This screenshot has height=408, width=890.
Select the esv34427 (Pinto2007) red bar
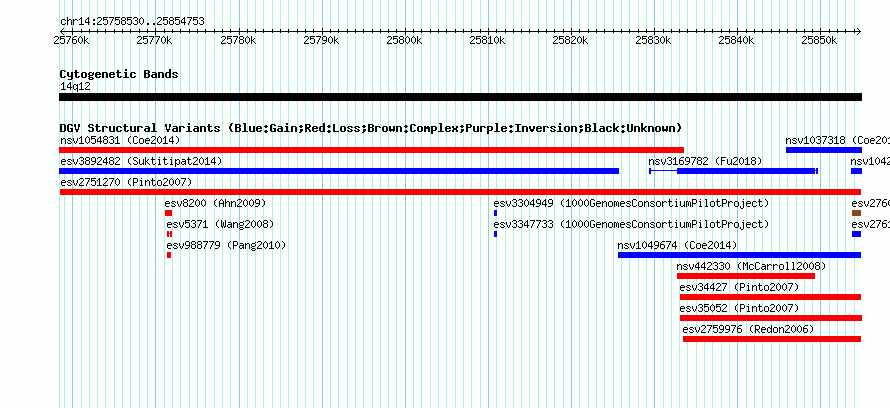coord(770,297)
